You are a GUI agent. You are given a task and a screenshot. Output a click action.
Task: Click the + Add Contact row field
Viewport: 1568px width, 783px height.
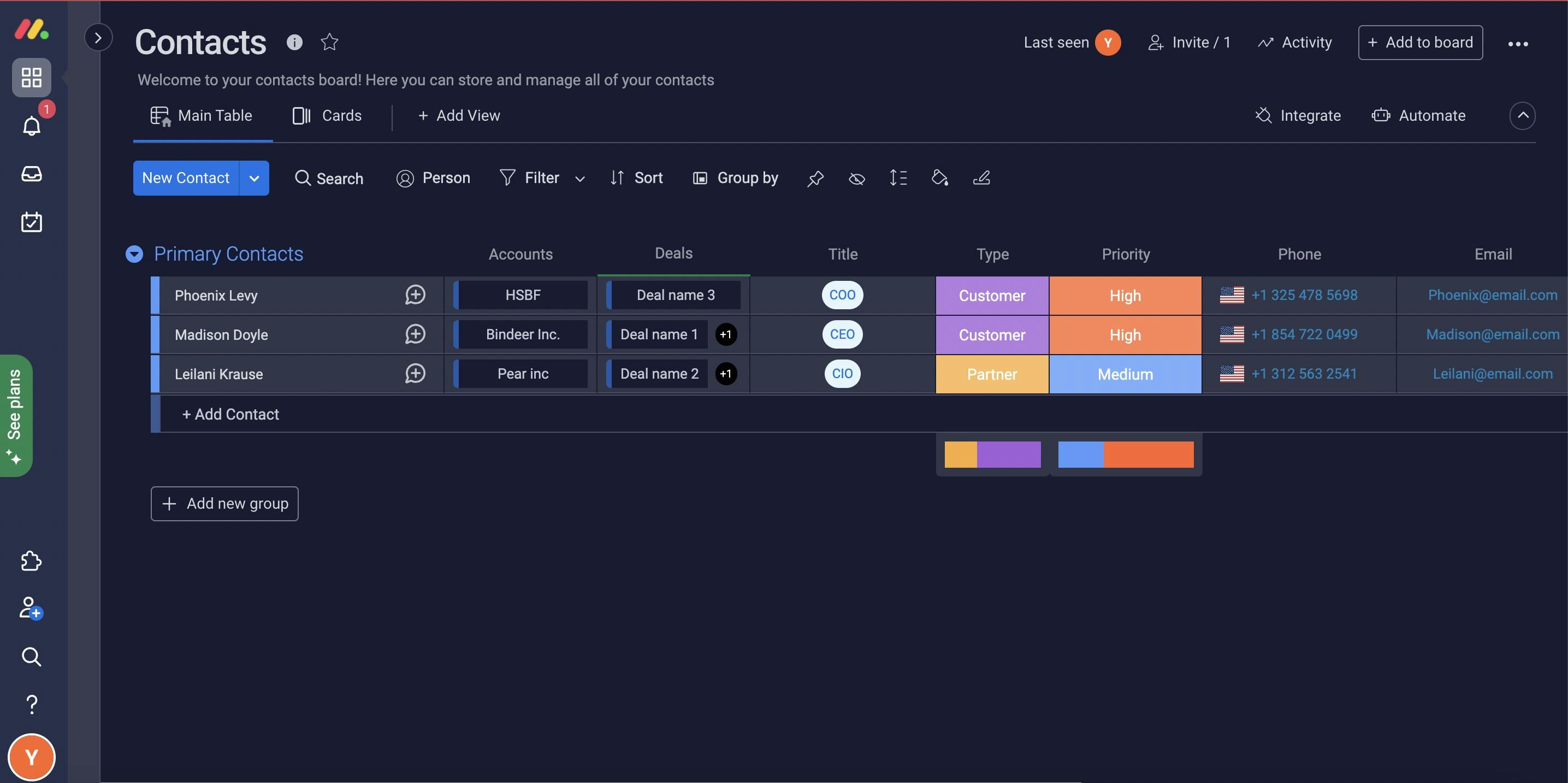(x=232, y=415)
